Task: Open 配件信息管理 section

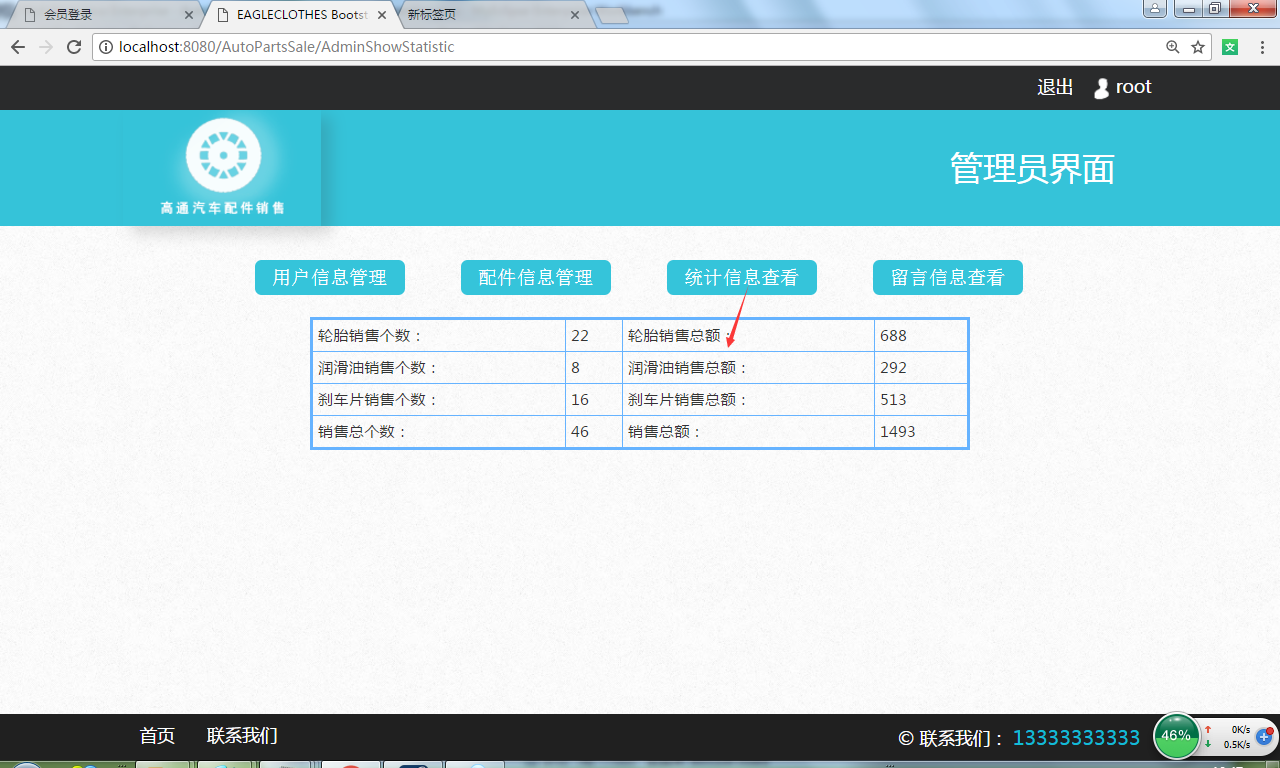Action: pos(536,277)
